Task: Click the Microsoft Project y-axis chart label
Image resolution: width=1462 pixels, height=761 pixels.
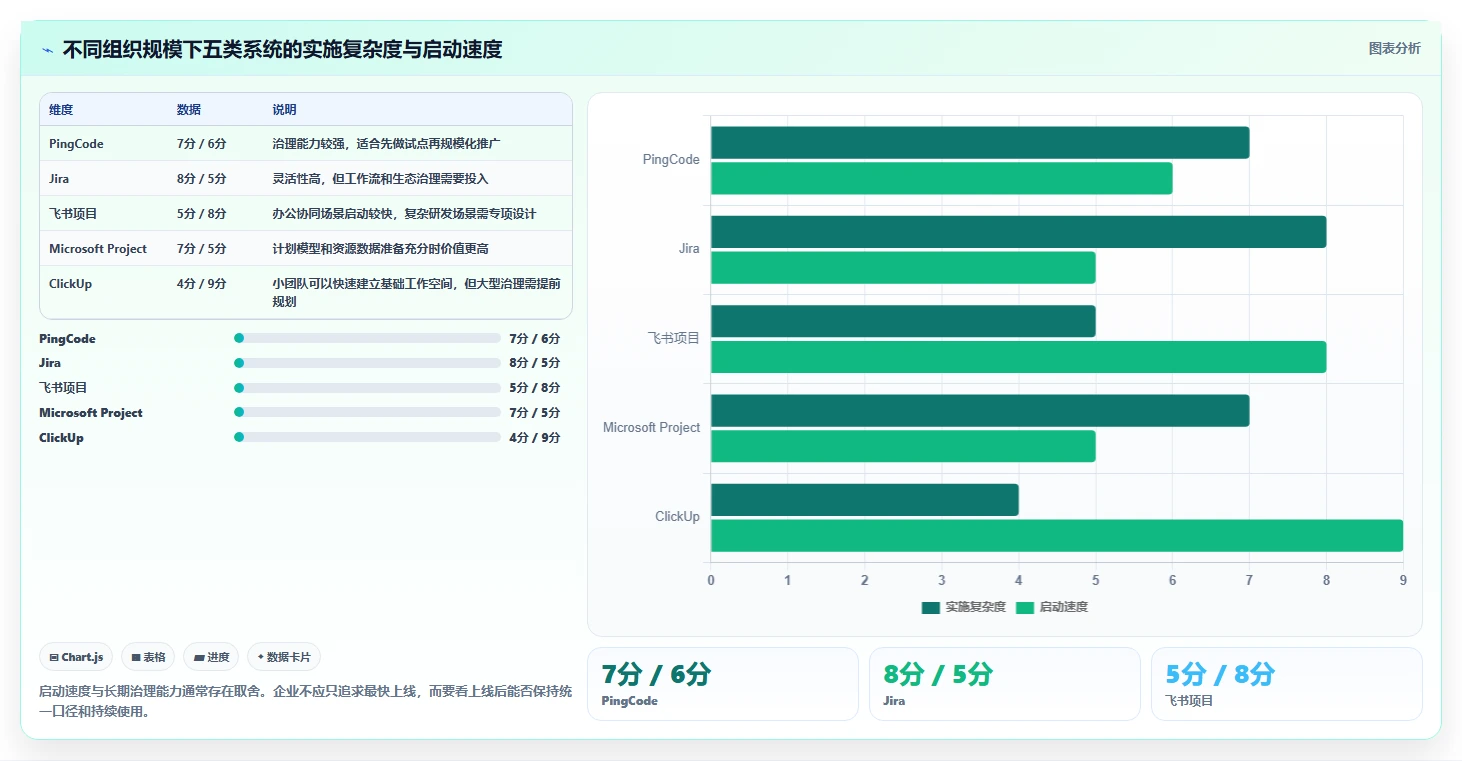Action: 651,427
